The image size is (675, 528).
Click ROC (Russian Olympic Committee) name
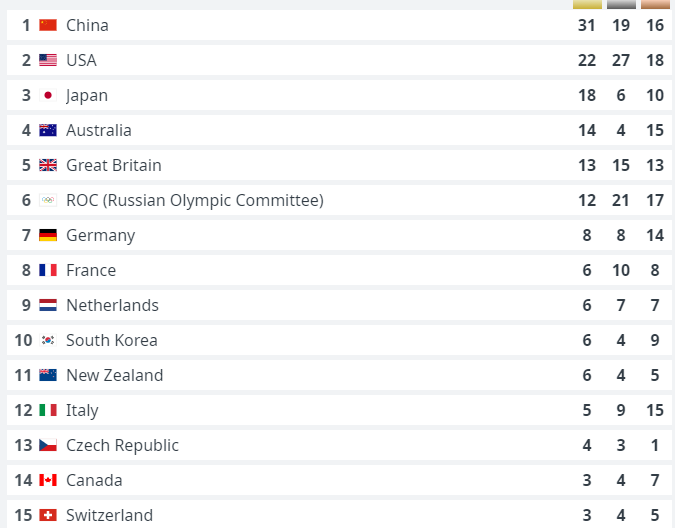pos(195,201)
